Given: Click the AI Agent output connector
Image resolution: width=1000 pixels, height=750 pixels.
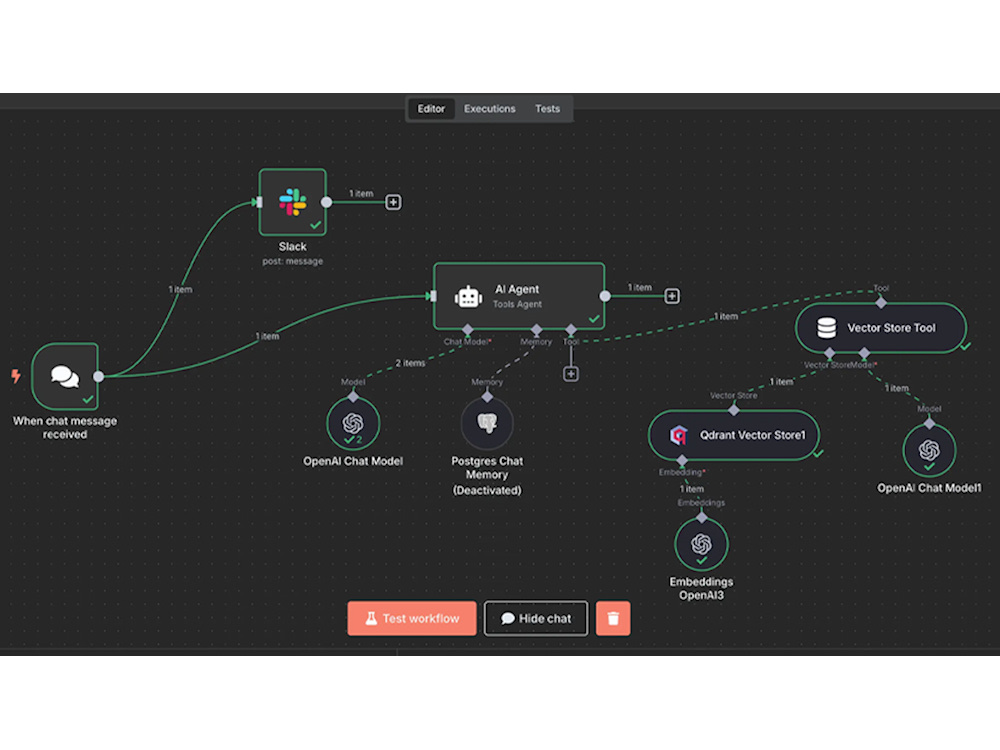Looking at the screenshot, I should click(605, 296).
